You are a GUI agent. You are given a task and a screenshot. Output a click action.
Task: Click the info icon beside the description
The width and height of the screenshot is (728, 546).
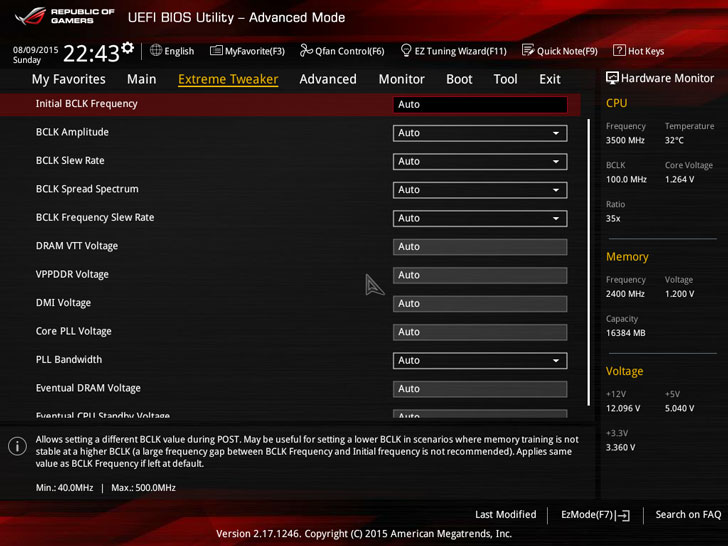[x=17, y=447]
